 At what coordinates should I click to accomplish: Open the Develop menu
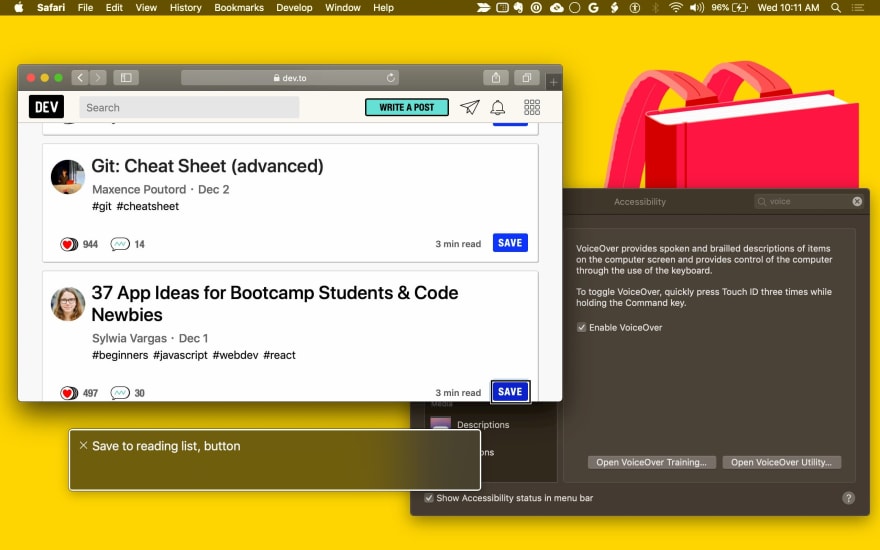[294, 7]
